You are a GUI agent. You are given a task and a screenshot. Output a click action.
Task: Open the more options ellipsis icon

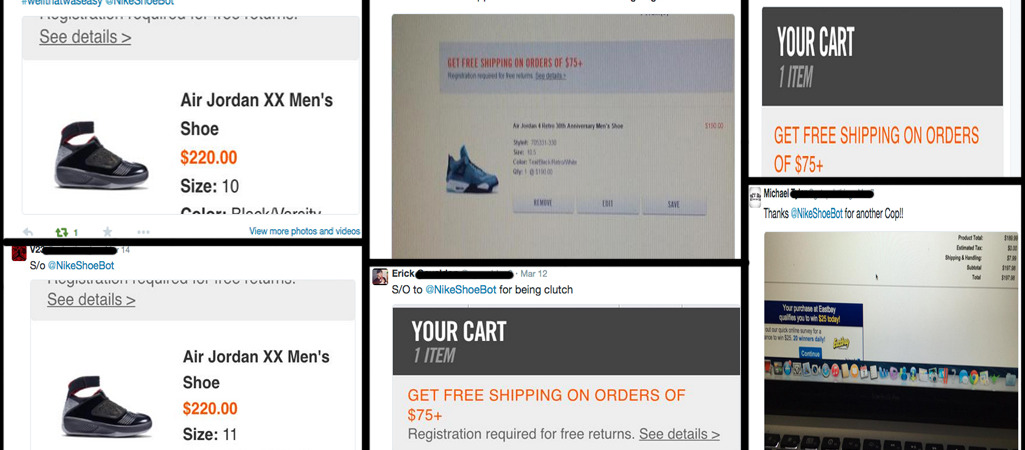point(143,232)
